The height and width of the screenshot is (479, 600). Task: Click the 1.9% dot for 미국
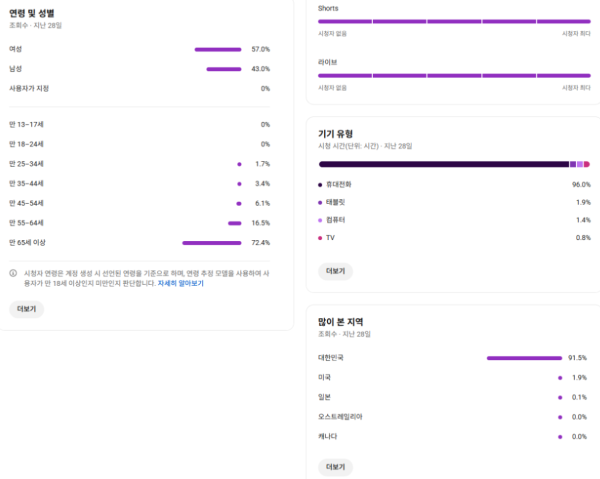560,378
